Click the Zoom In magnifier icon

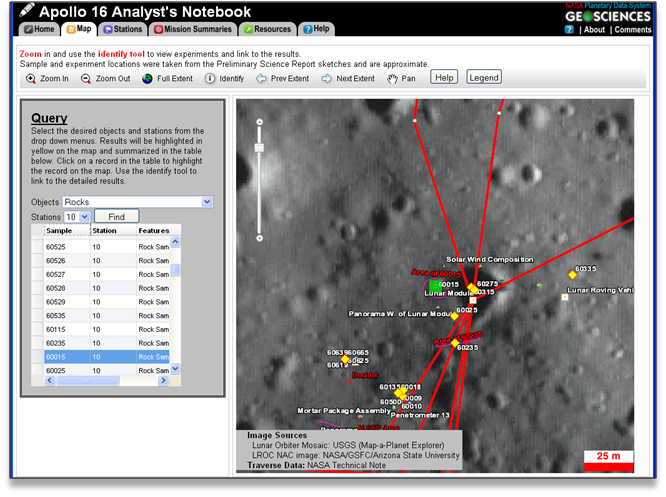31,79
